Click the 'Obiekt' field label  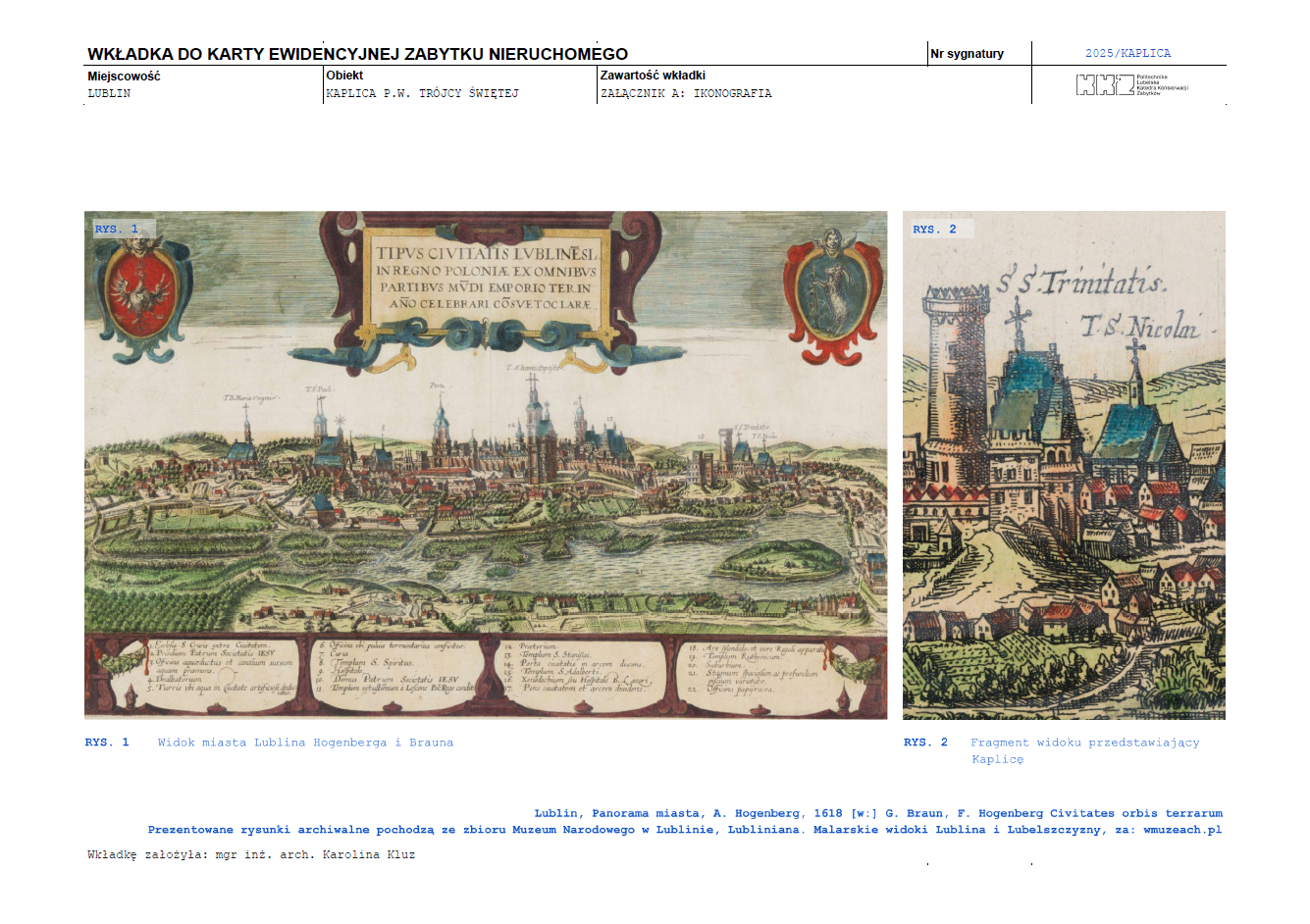coord(344,76)
